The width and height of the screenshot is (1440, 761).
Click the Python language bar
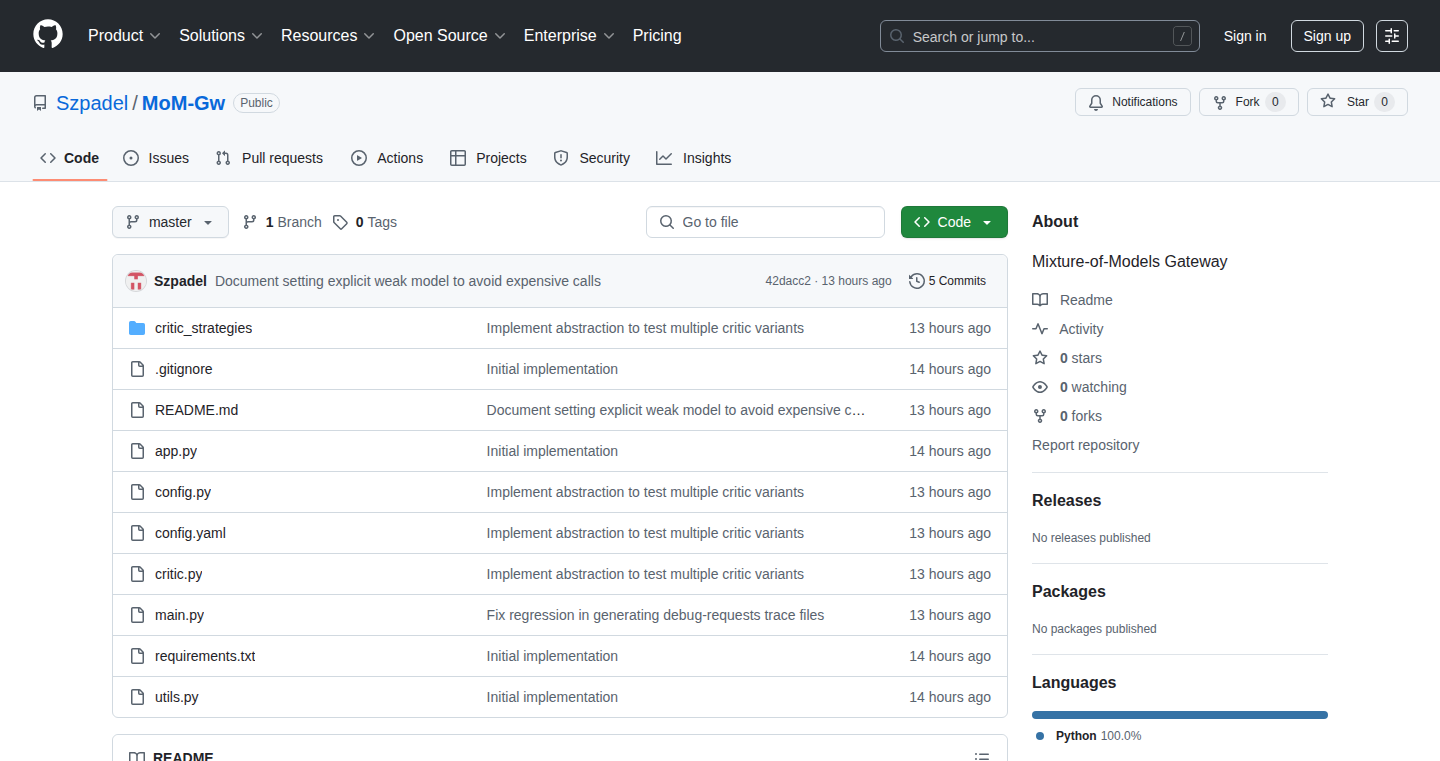point(1180,715)
